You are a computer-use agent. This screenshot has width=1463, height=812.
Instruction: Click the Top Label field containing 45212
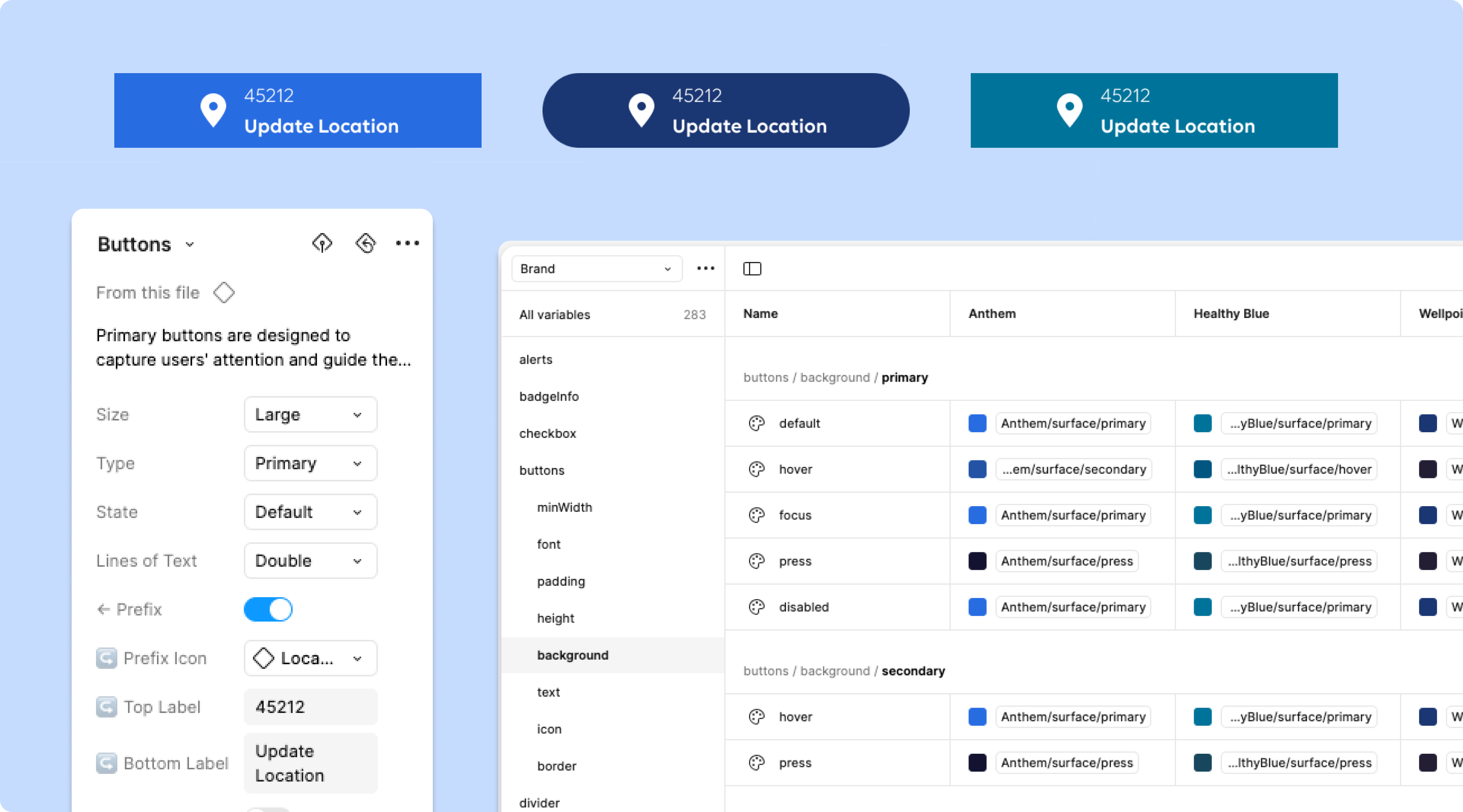click(310, 708)
